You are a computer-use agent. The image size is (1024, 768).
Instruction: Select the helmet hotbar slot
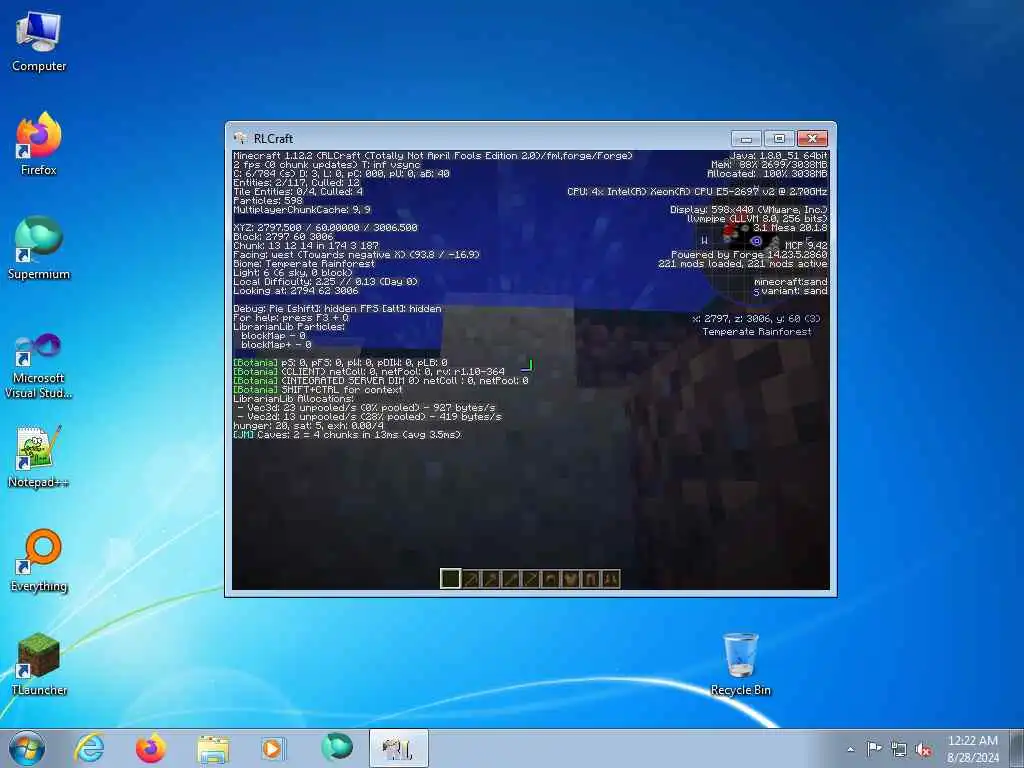click(x=551, y=579)
